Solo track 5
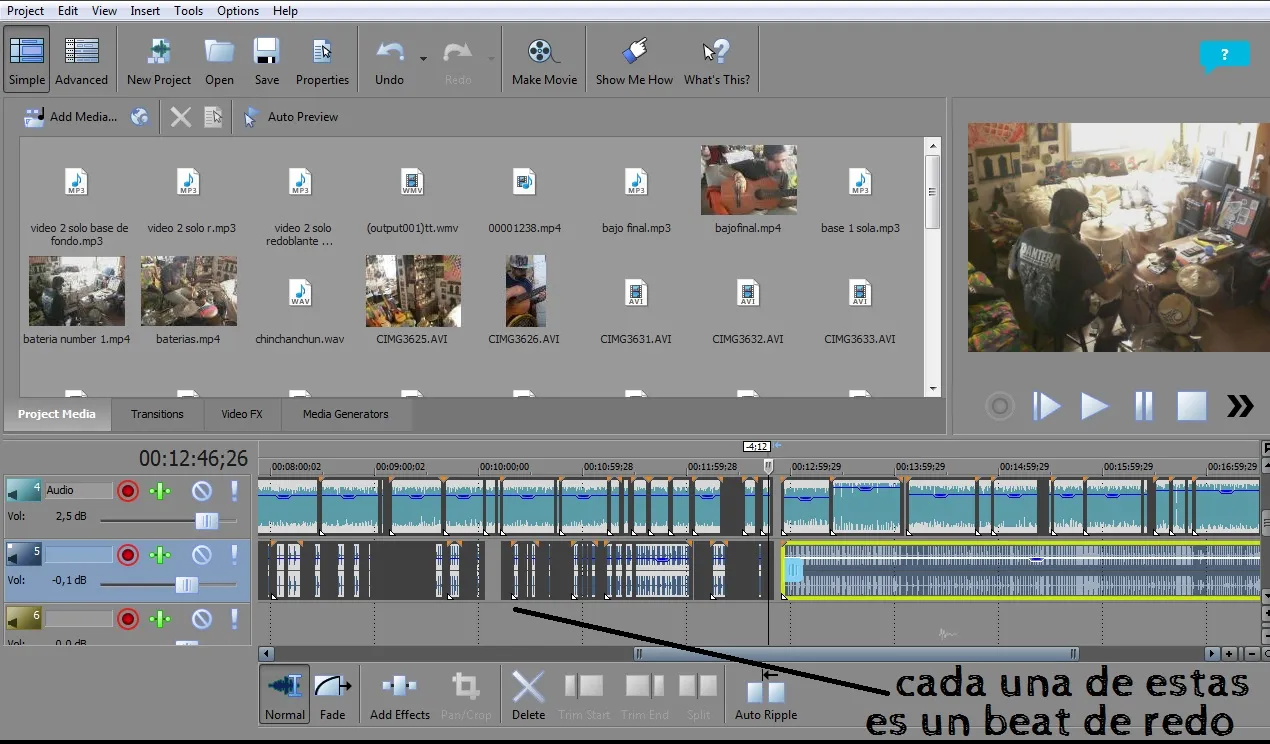Viewport: 1270px width, 744px height. click(235, 555)
